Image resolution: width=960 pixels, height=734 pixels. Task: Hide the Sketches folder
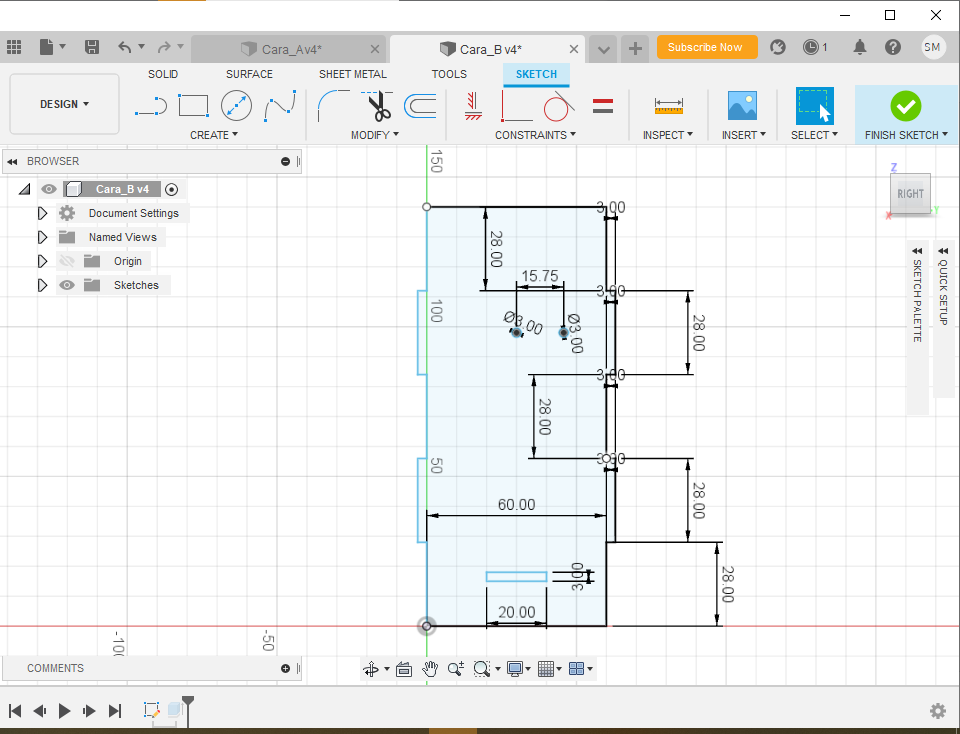pyautogui.click(x=67, y=285)
